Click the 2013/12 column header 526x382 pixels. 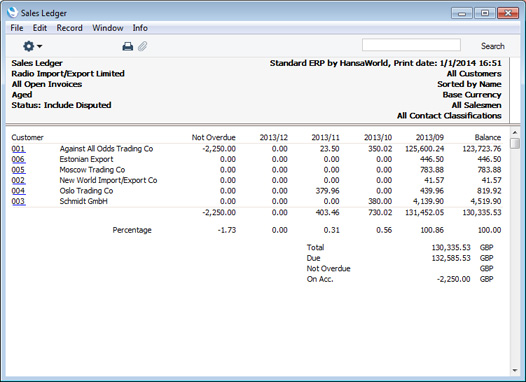pos(273,138)
